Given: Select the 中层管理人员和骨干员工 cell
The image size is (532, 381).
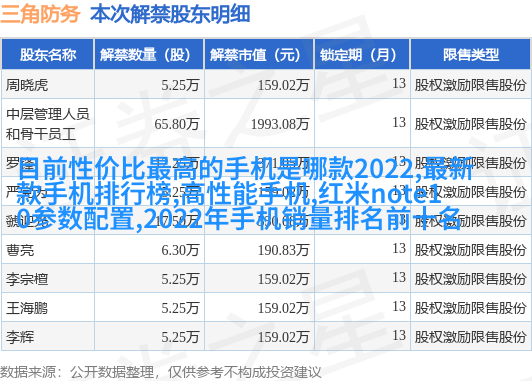Looking at the screenshot, I should [x=48, y=124].
